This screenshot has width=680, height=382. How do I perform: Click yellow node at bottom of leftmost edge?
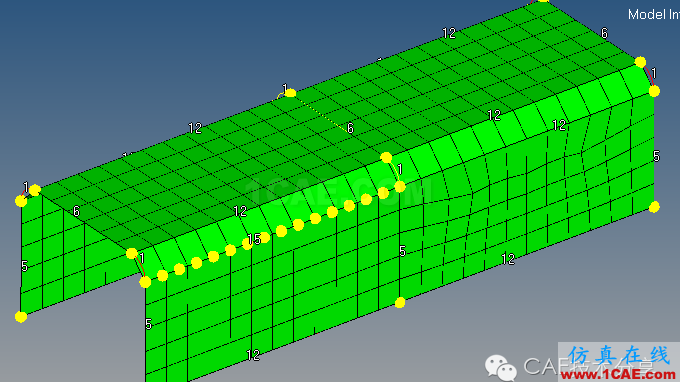point(21,317)
